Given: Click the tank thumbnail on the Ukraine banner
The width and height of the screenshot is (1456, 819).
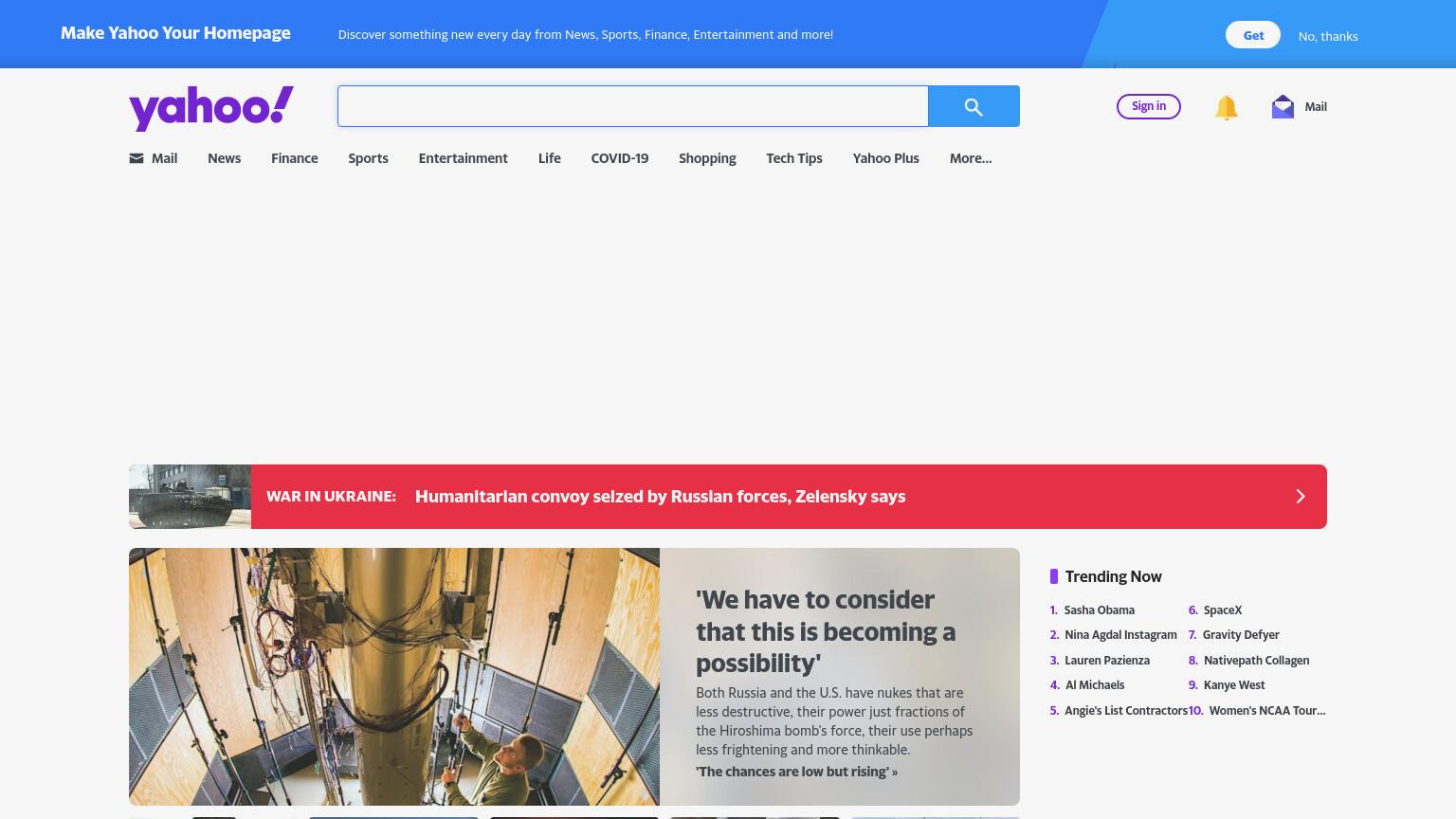Looking at the screenshot, I should click(190, 497).
